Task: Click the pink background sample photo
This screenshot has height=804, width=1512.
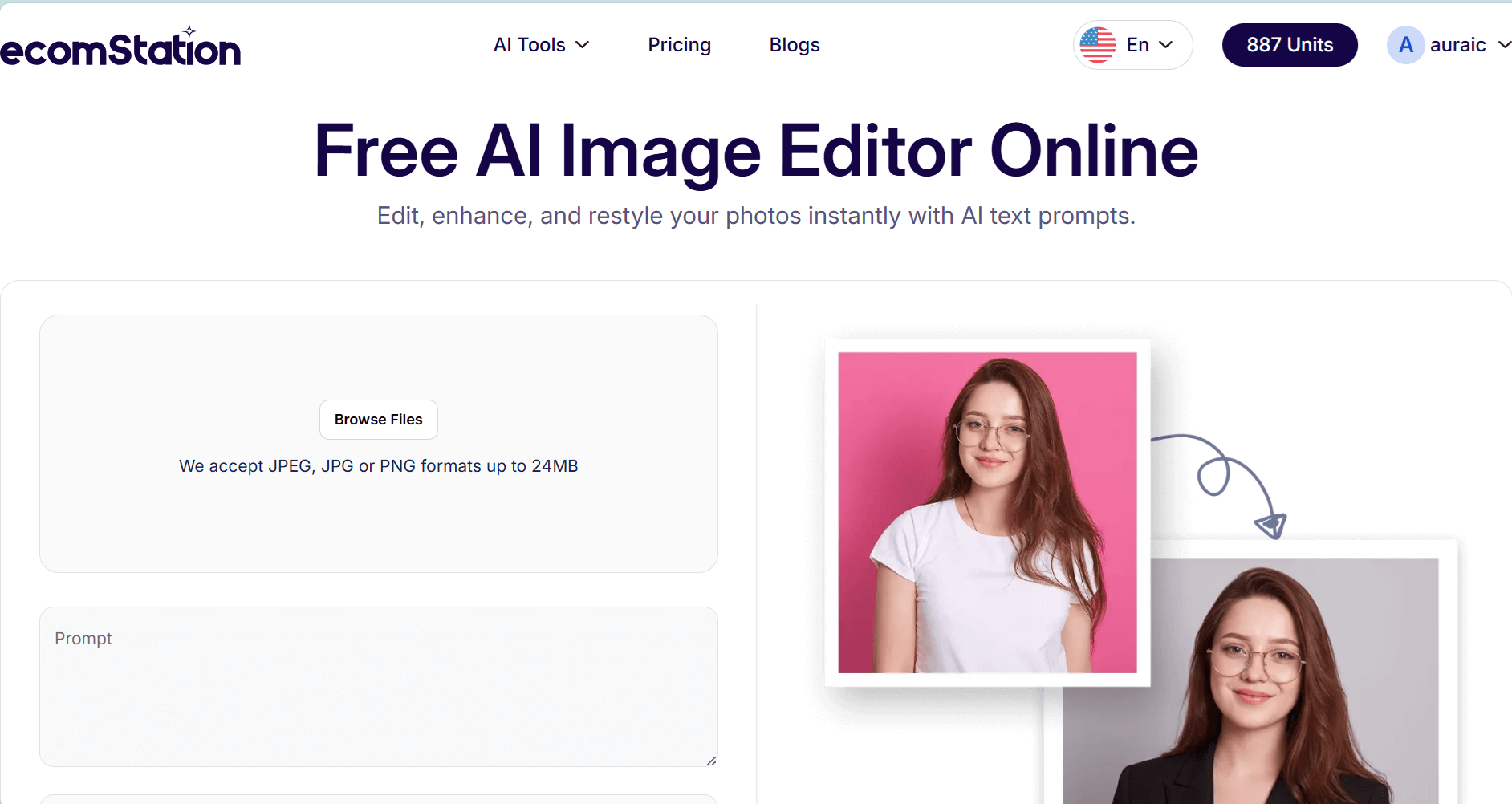Action: tap(987, 513)
